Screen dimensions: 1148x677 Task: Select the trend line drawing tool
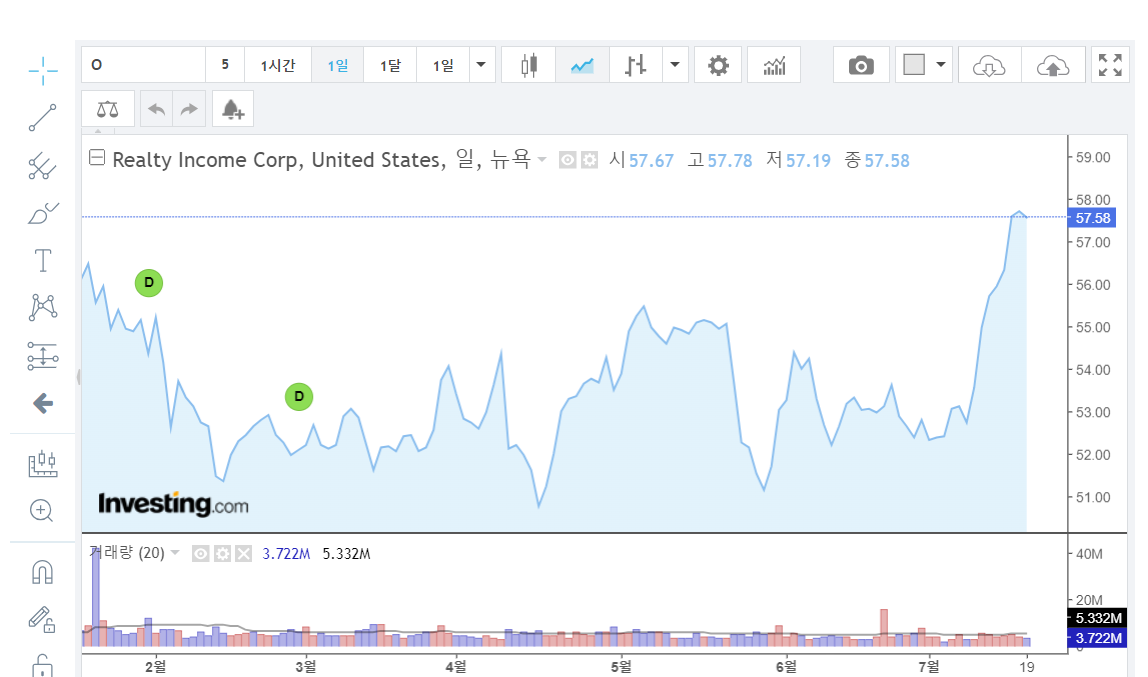coord(42,118)
